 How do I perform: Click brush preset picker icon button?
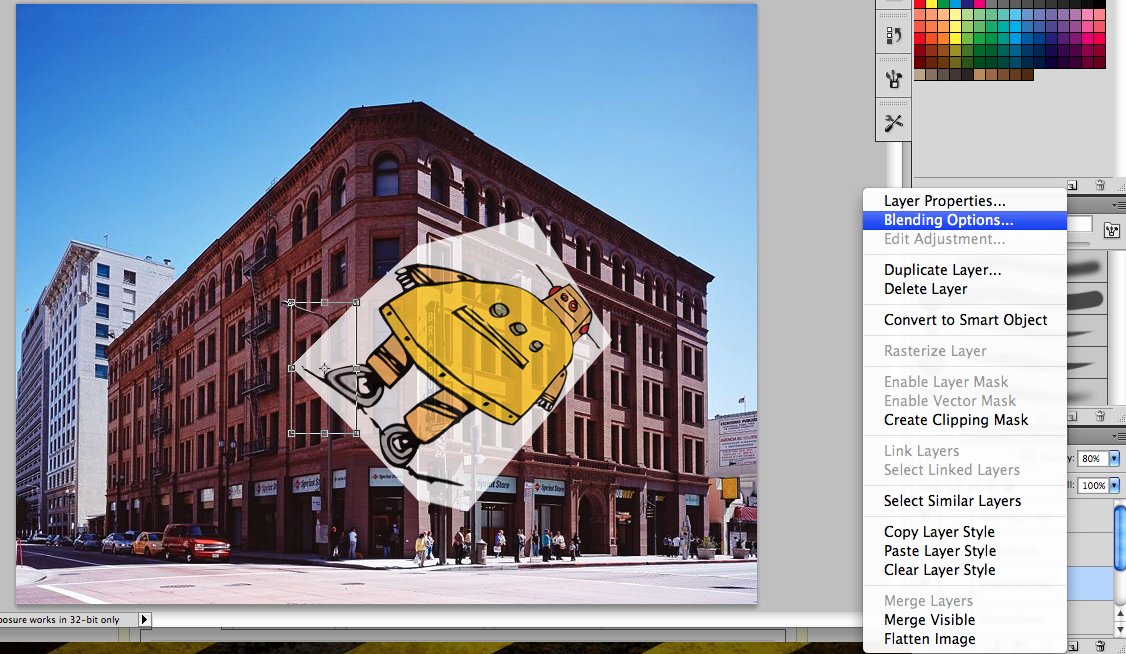tap(1112, 230)
